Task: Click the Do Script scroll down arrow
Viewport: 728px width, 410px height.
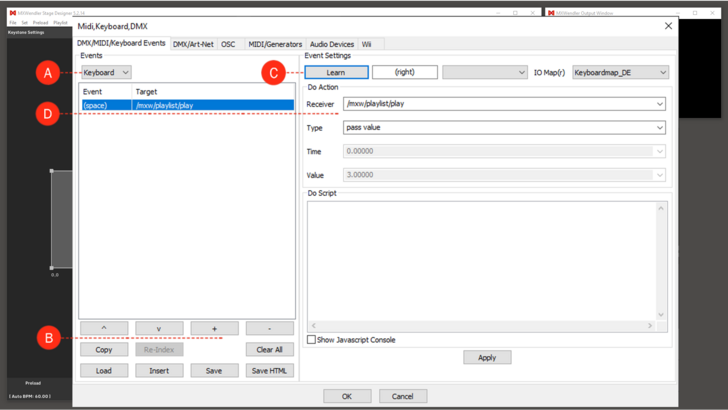Action: point(661,315)
